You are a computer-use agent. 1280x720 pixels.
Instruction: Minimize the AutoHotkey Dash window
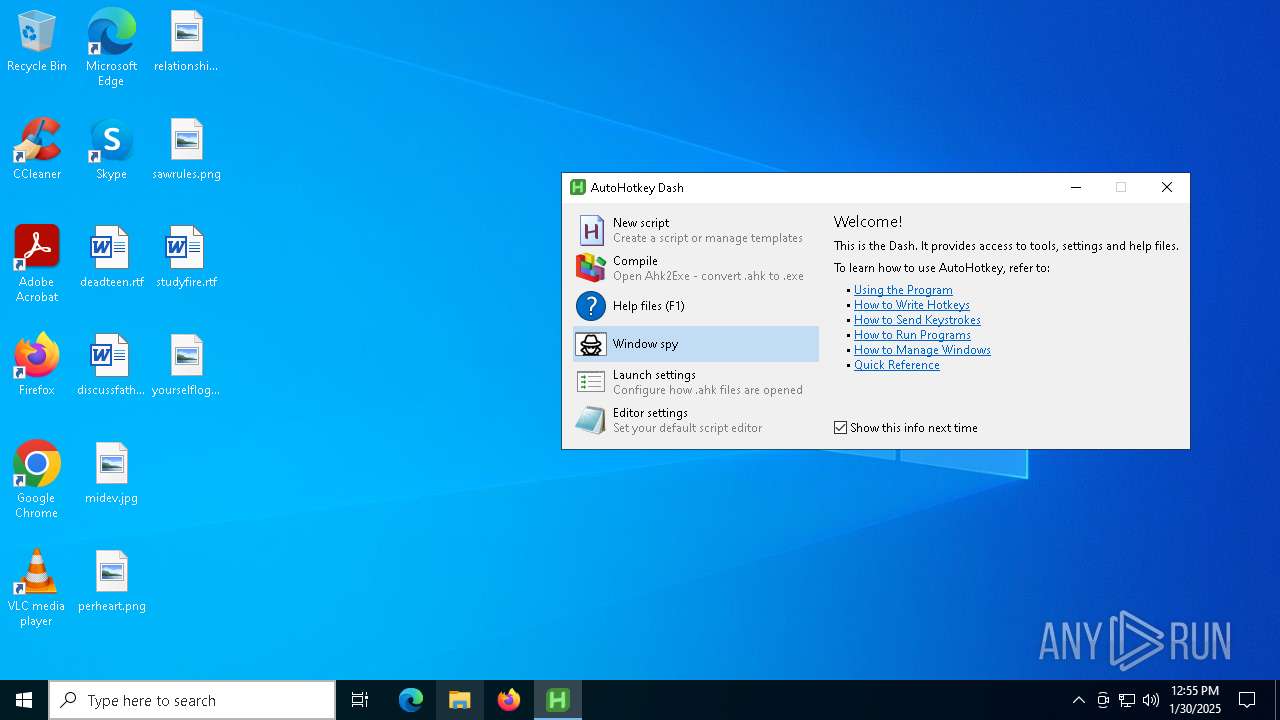coord(1076,187)
